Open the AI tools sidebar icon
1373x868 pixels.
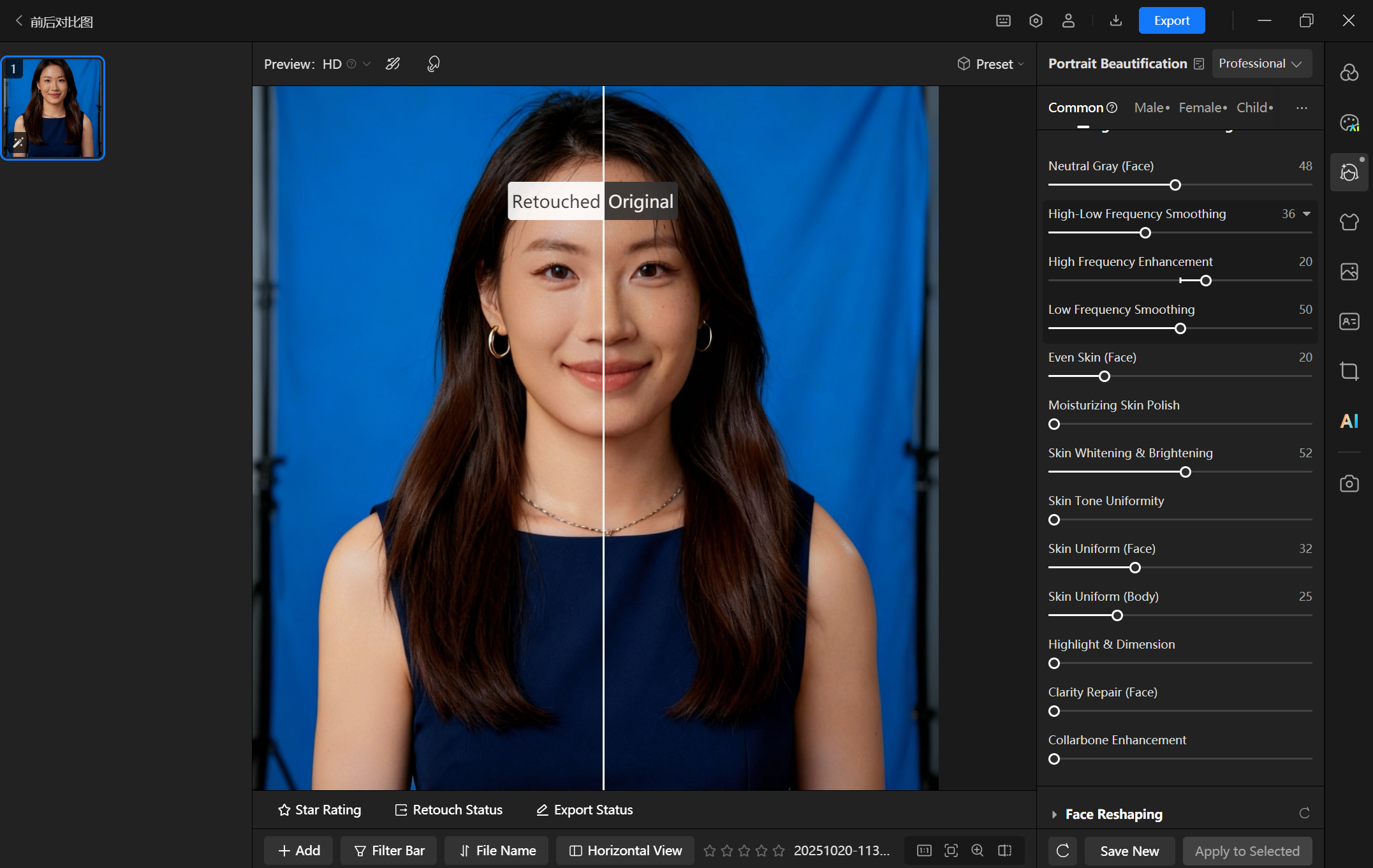tap(1349, 421)
